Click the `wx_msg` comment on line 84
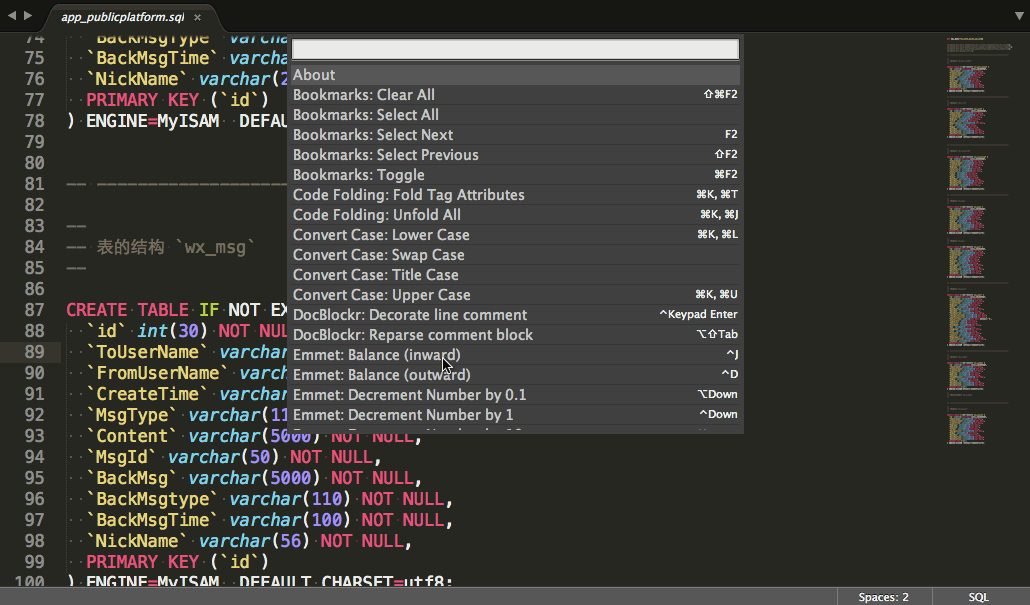 tap(215, 248)
